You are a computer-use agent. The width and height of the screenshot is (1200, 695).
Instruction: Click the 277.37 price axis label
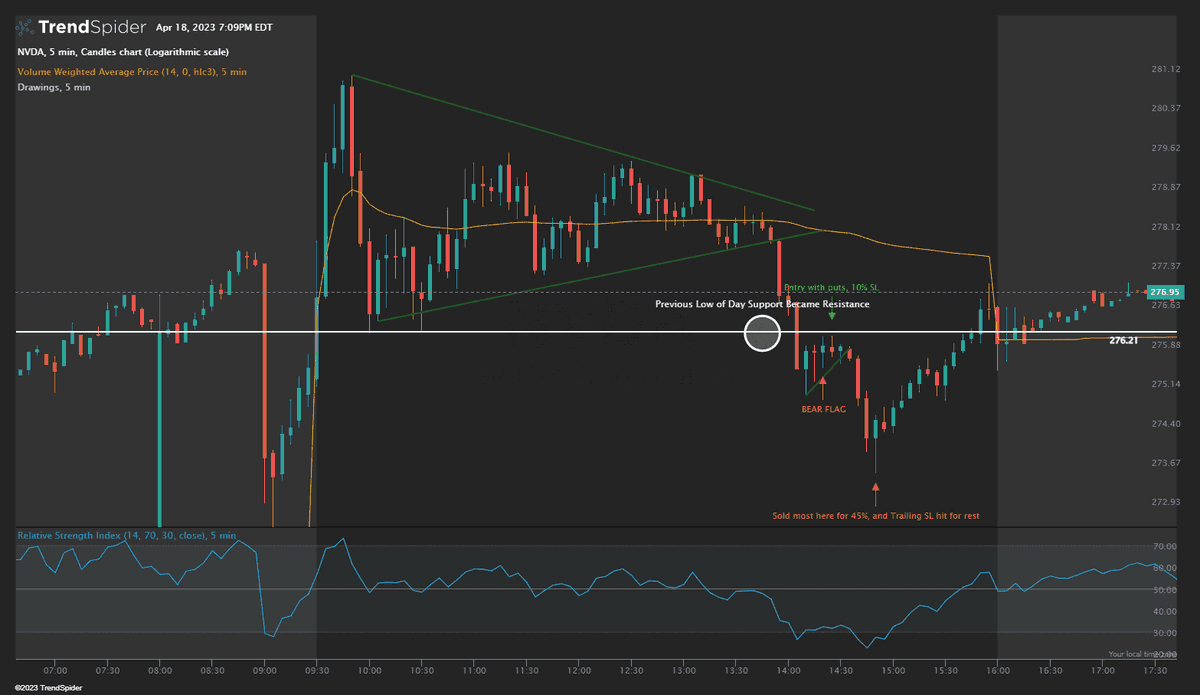(1164, 266)
